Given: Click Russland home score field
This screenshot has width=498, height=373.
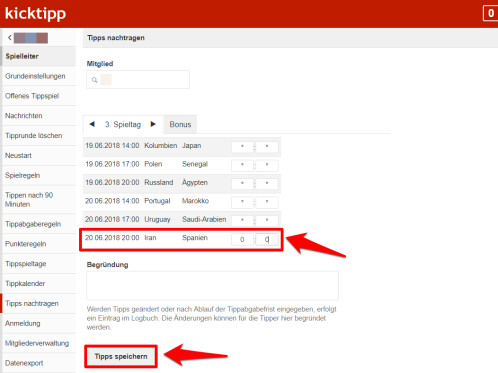Looking at the screenshot, I should point(242,183).
